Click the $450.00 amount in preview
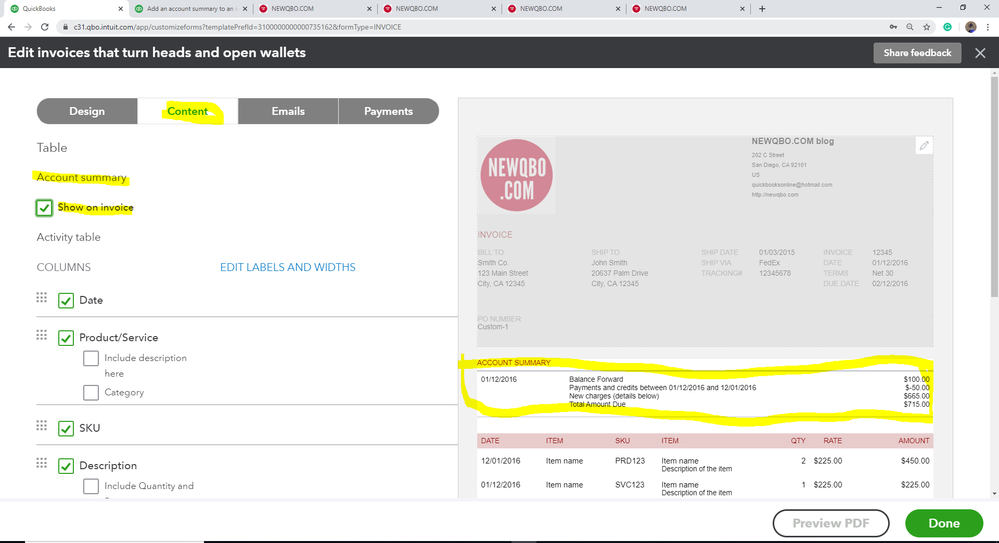999x543 pixels. click(915, 461)
